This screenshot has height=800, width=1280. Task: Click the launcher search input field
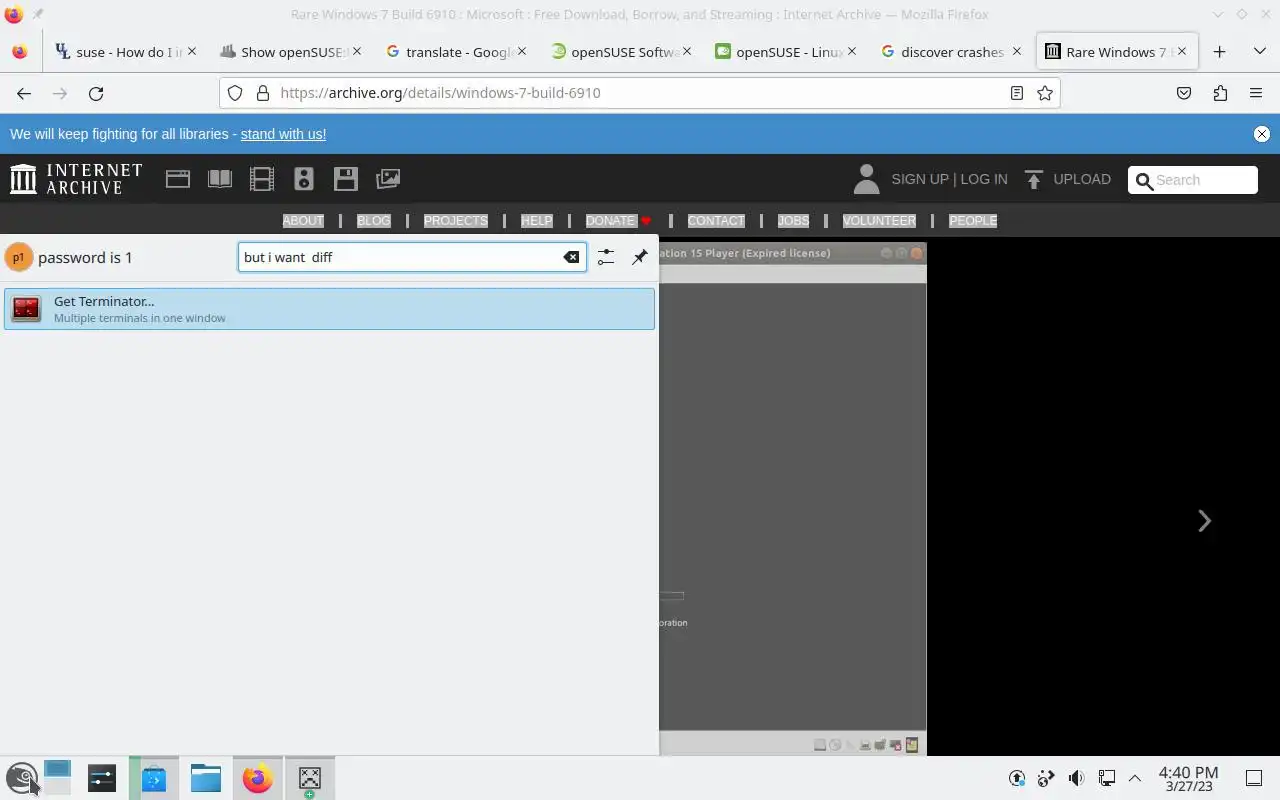point(411,257)
